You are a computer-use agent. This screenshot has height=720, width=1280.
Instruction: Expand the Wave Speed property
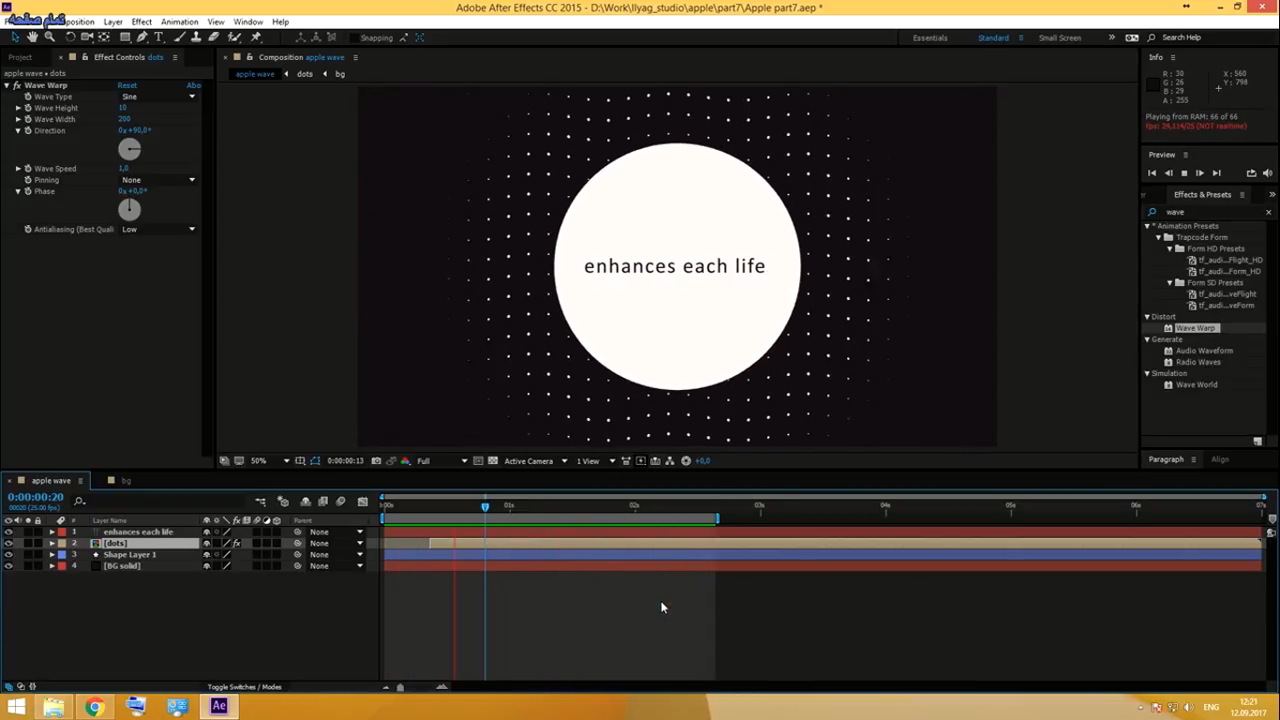18,169
